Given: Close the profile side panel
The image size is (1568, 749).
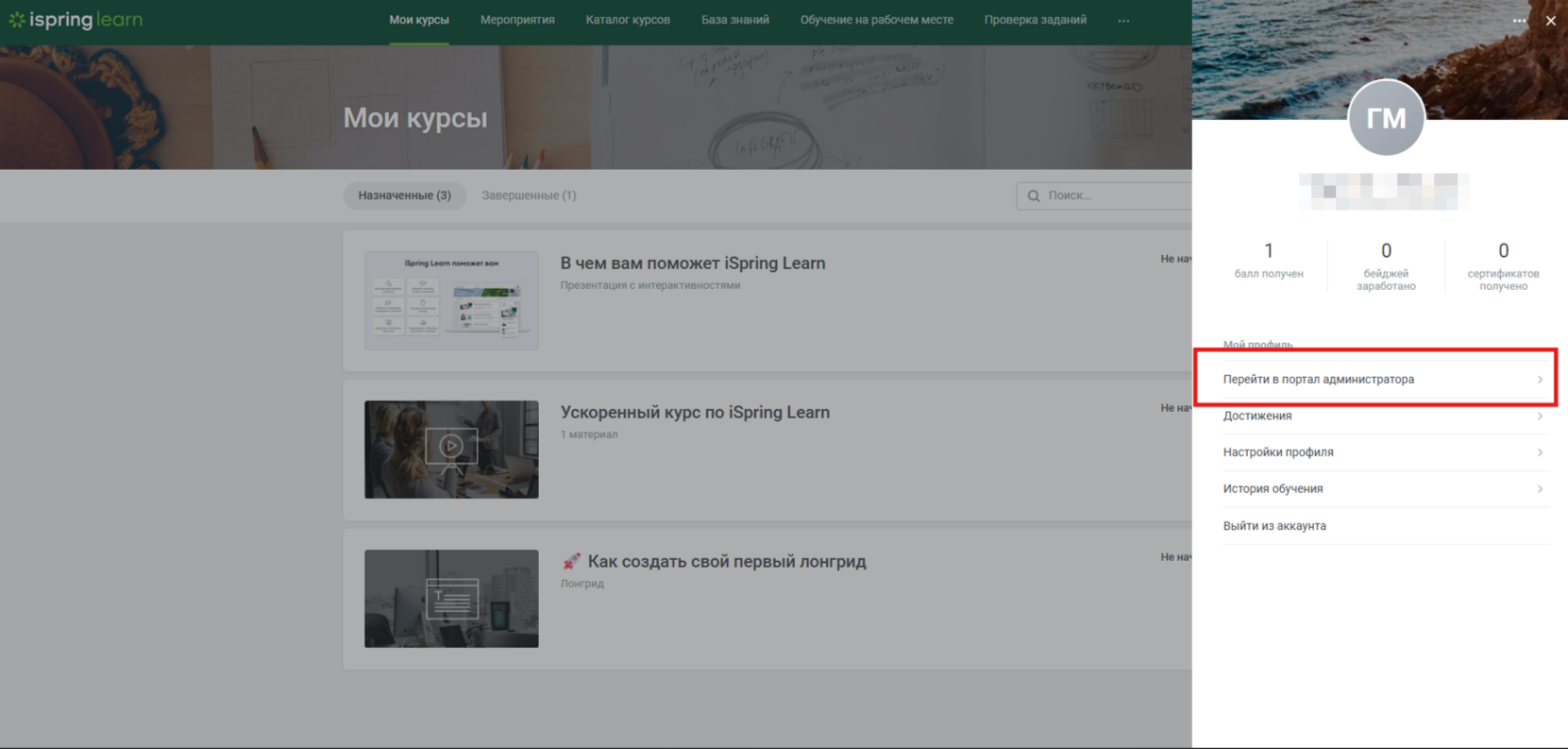Looking at the screenshot, I should (x=1550, y=21).
